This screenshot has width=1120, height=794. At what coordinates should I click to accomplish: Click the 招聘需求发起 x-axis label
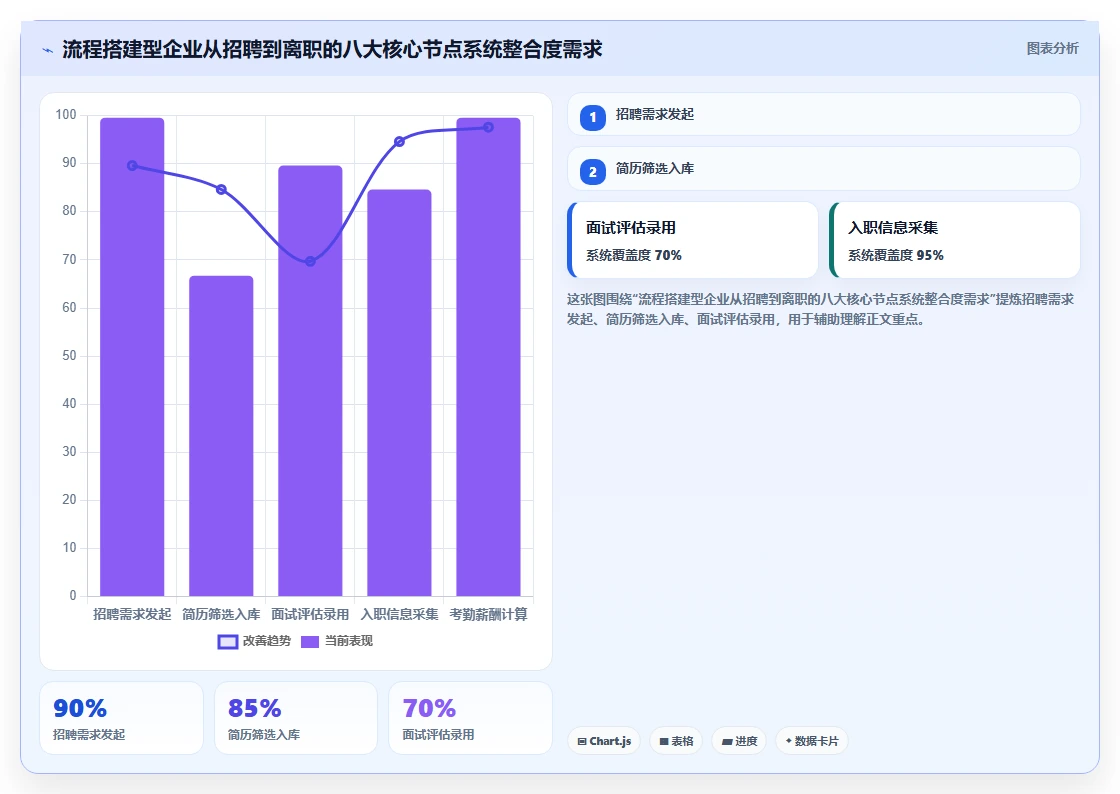[x=132, y=614]
